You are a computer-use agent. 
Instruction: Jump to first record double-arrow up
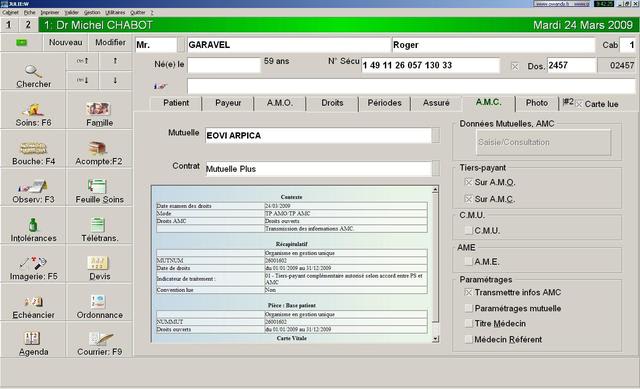82,61
